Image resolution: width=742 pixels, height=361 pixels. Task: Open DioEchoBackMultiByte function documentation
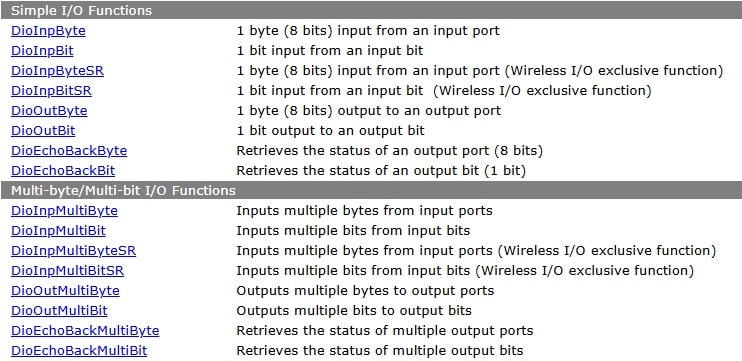[85, 331]
